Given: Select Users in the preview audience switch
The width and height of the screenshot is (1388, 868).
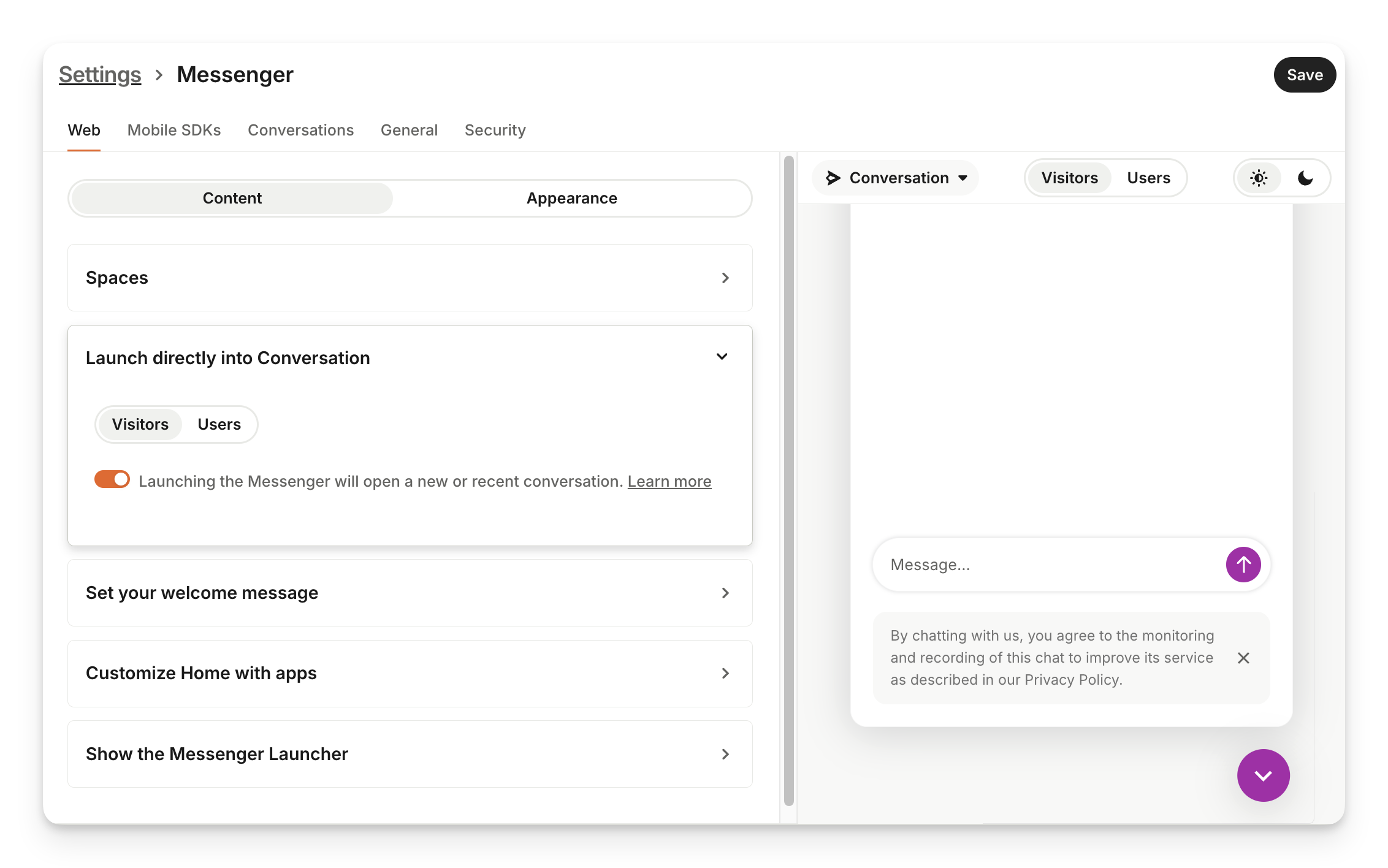Looking at the screenshot, I should click(x=1148, y=178).
